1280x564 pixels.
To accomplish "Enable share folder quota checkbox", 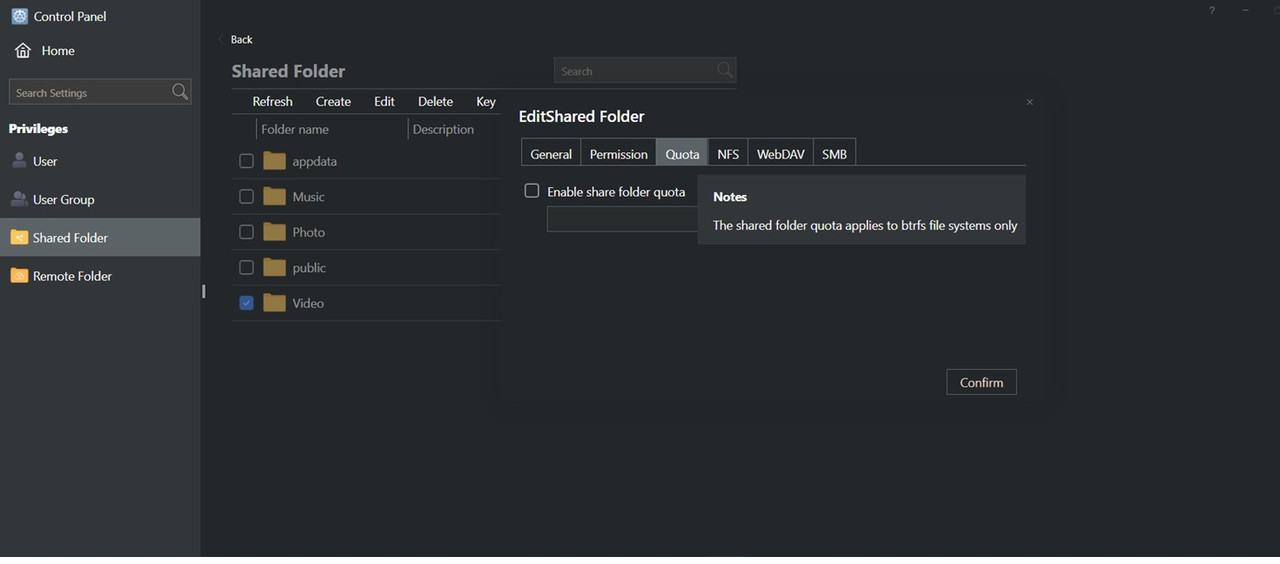I will (x=532, y=191).
